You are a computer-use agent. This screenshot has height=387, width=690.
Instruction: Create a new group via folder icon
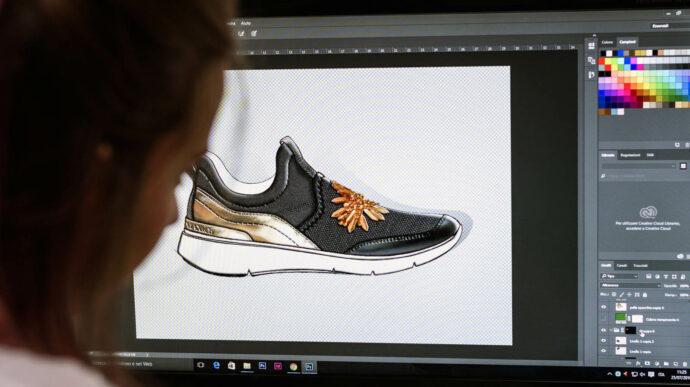tap(666, 364)
